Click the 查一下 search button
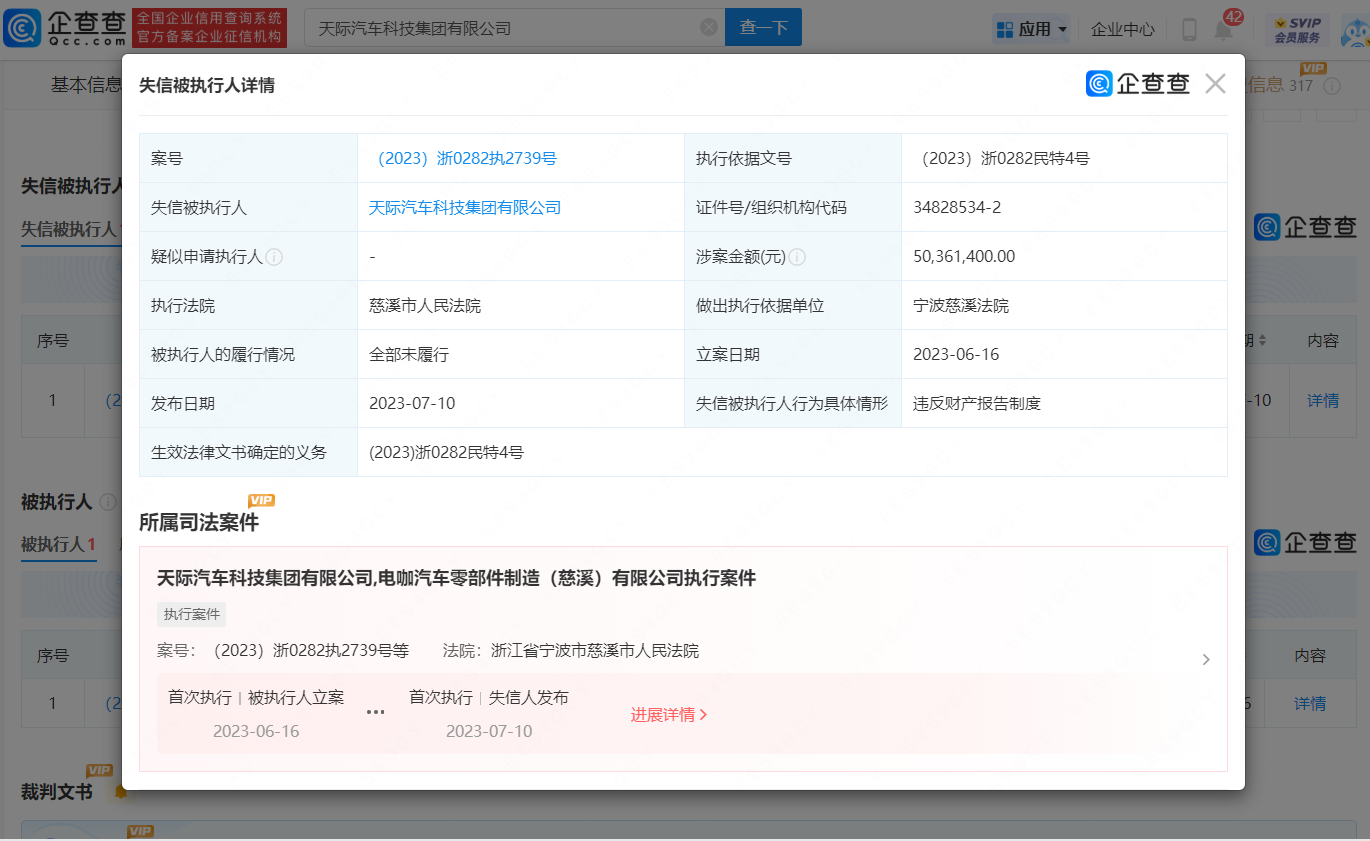This screenshot has height=841, width=1370. pos(763,28)
